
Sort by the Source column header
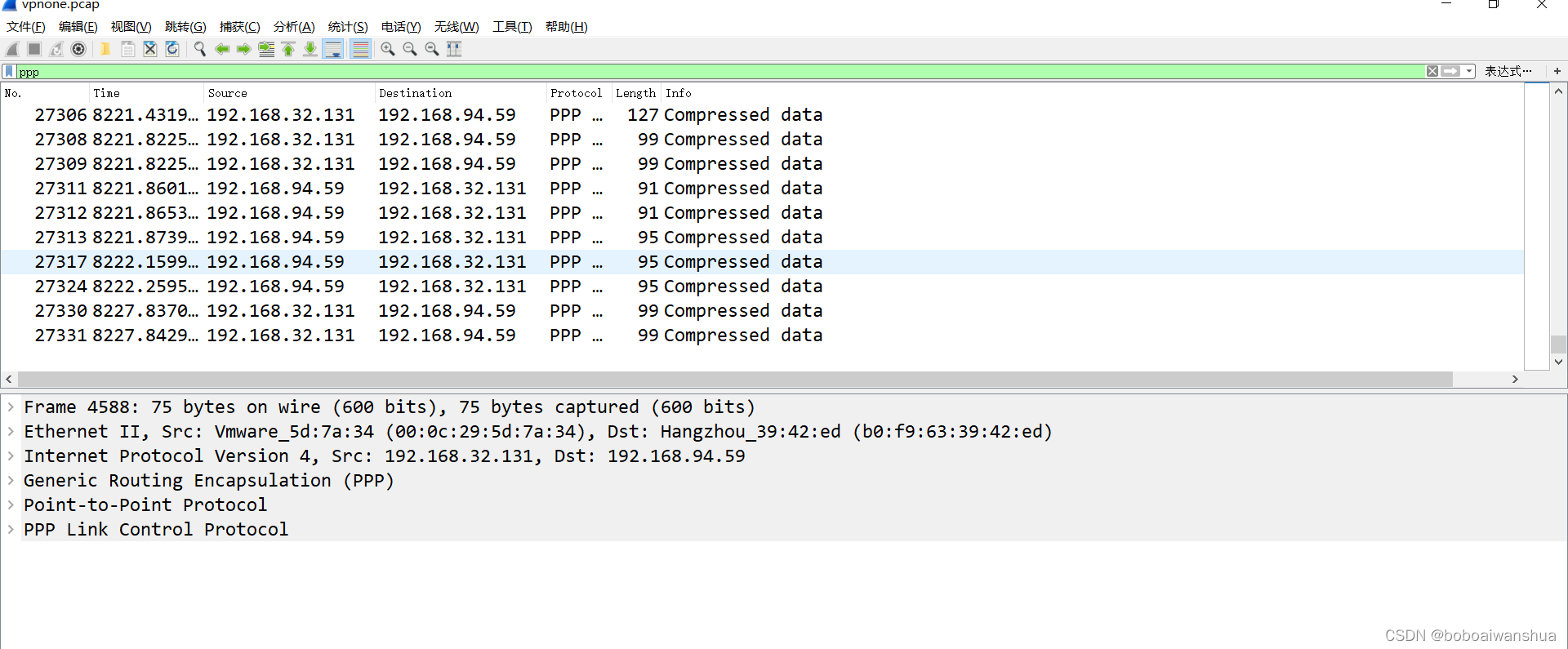pos(289,93)
